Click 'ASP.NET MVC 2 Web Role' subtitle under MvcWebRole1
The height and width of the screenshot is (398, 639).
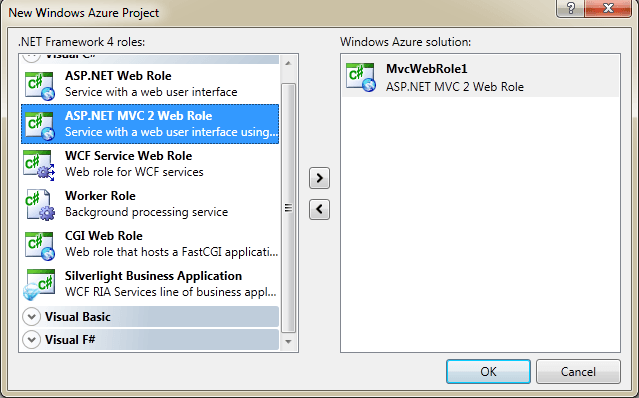click(x=455, y=87)
